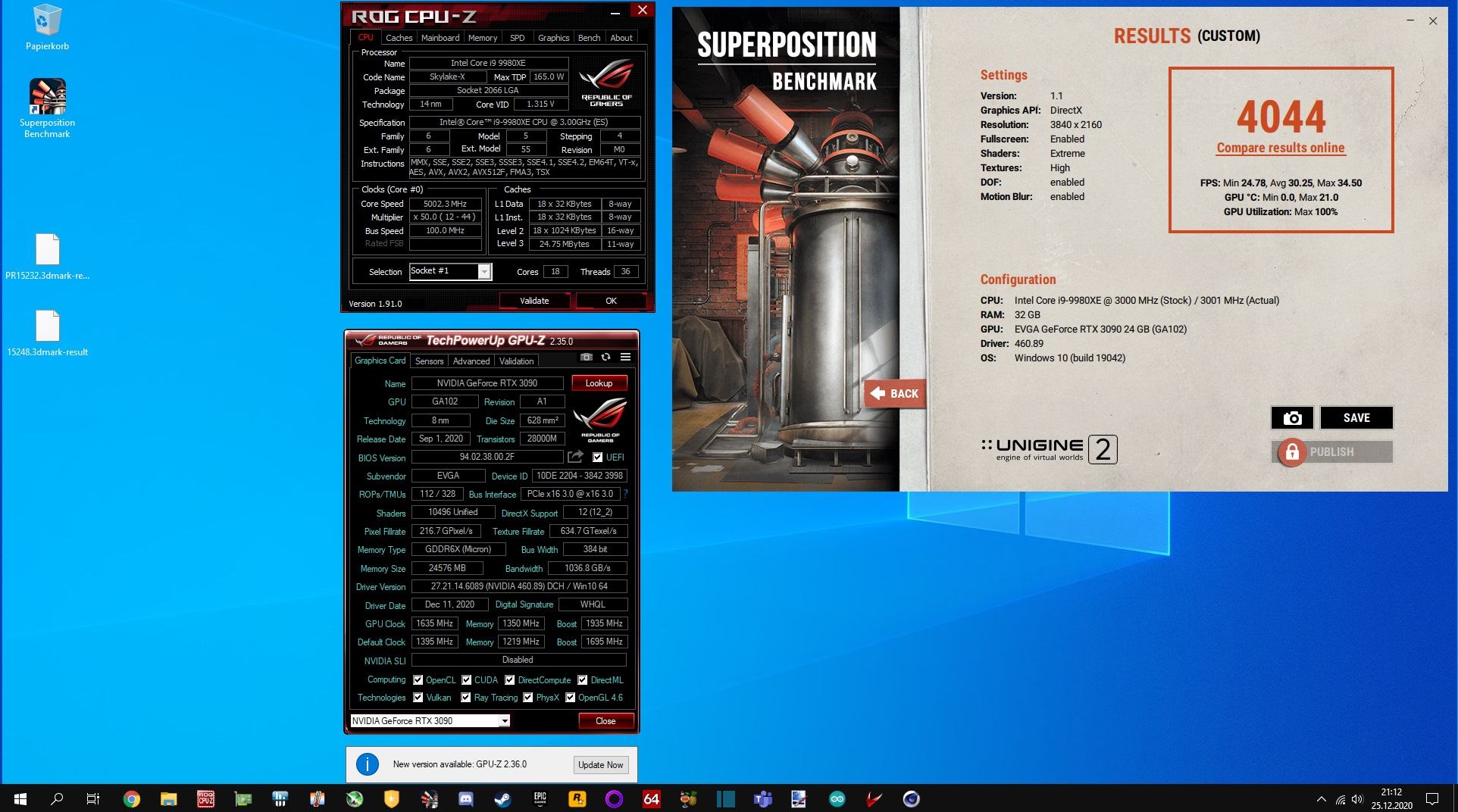Open the Socket #1 selection dropdown
This screenshot has width=1458, height=812.
coord(450,271)
